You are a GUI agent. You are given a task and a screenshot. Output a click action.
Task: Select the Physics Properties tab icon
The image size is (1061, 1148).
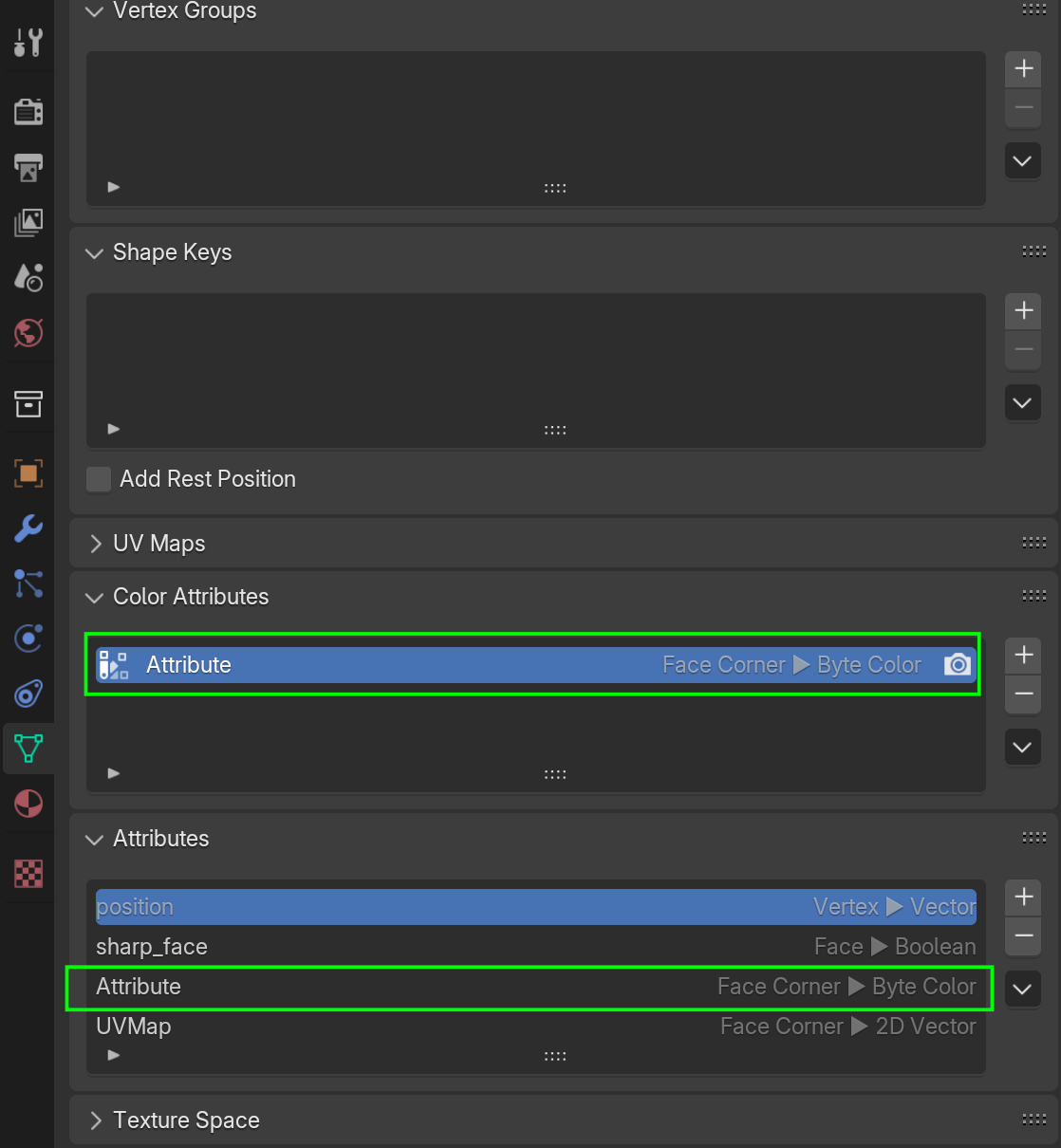pos(28,639)
